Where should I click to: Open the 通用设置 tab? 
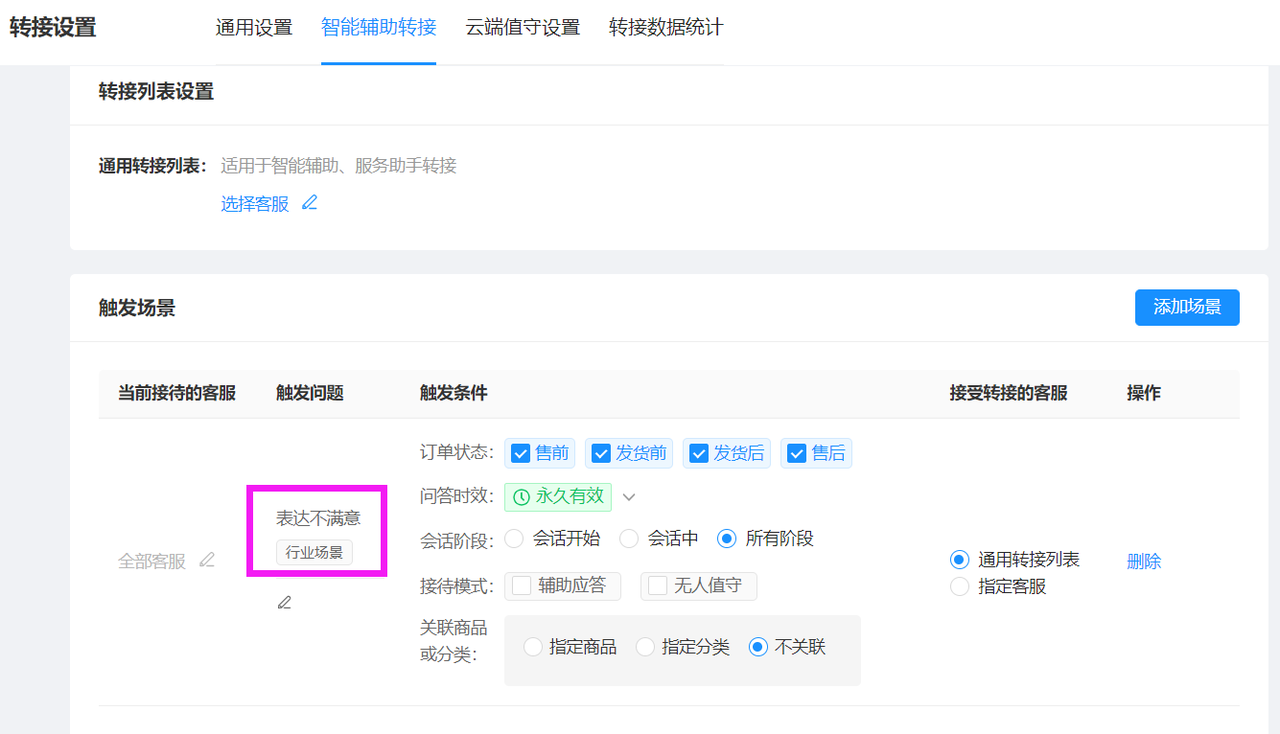pyautogui.click(x=254, y=27)
